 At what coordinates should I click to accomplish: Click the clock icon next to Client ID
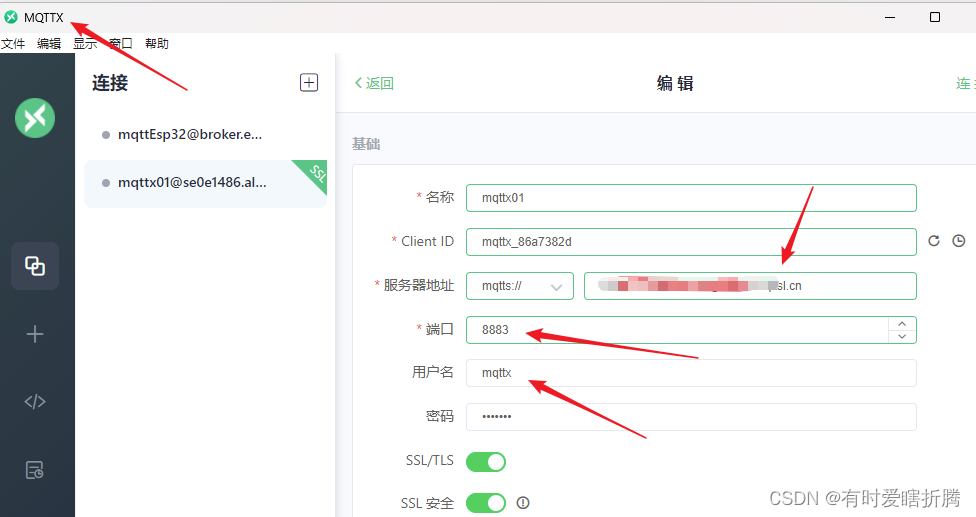pos(959,241)
